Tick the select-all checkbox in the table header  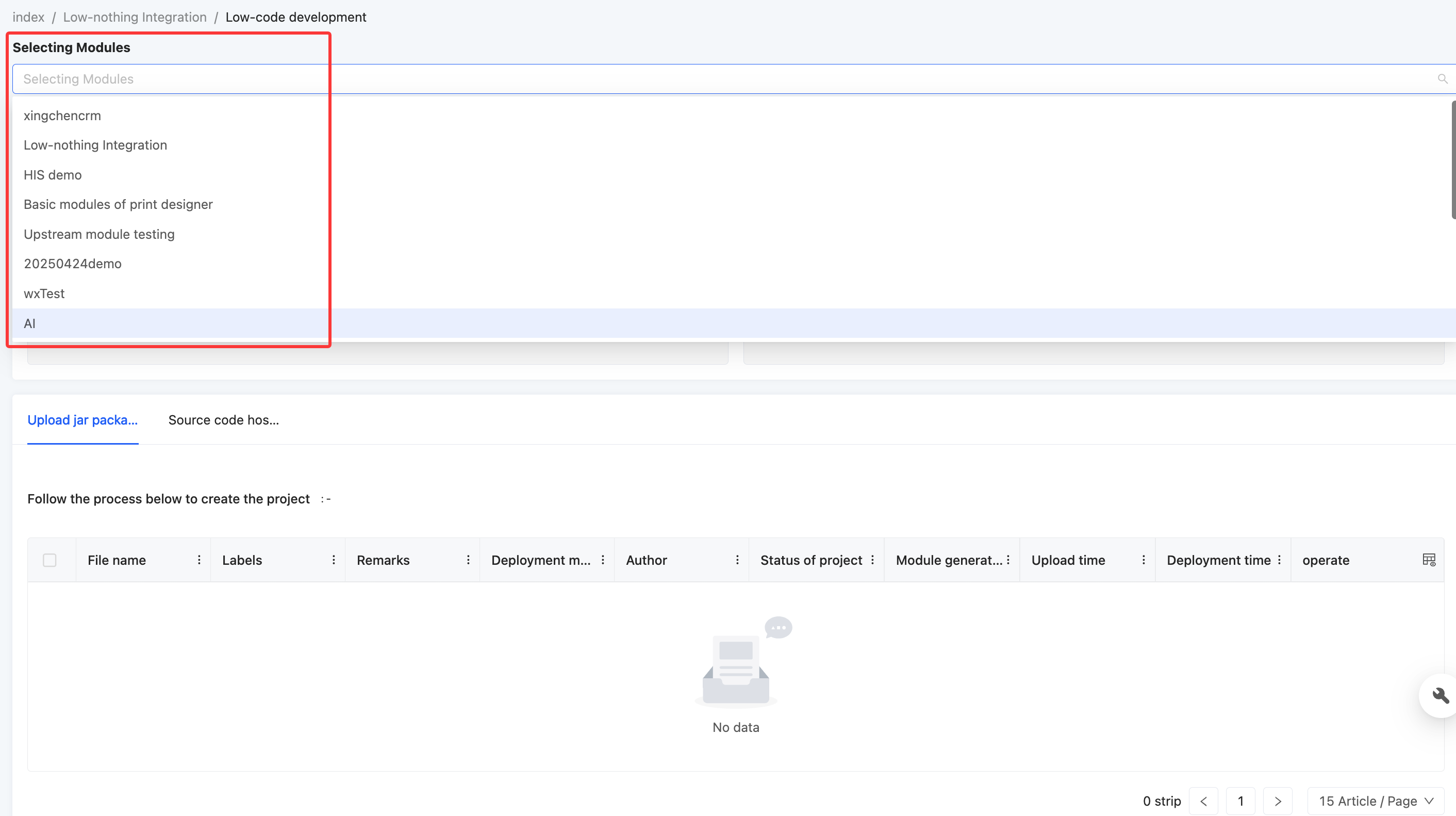tap(49, 560)
